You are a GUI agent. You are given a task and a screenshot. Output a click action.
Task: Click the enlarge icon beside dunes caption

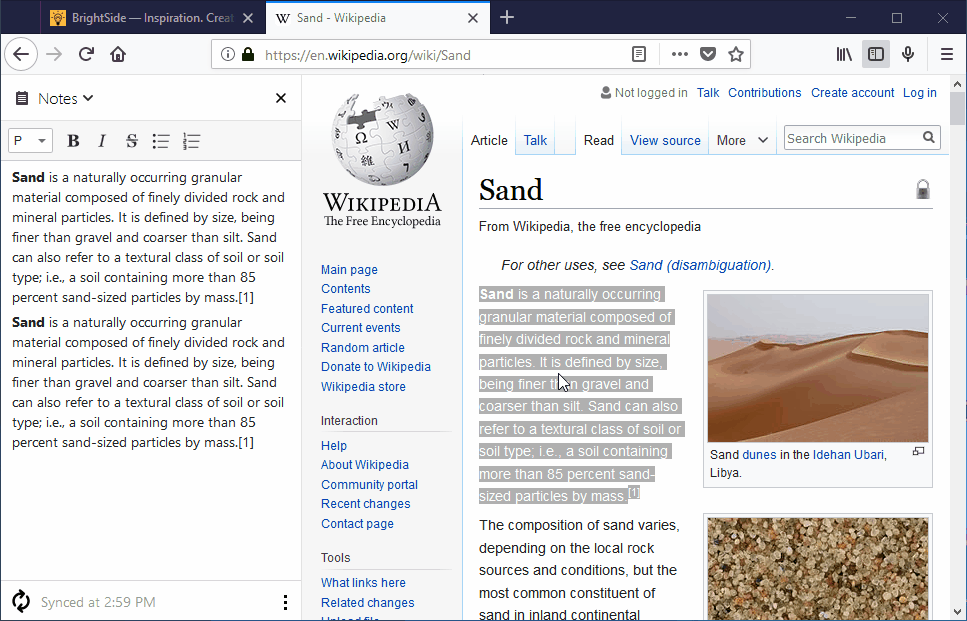pyautogui.click(x=918, y=451)
